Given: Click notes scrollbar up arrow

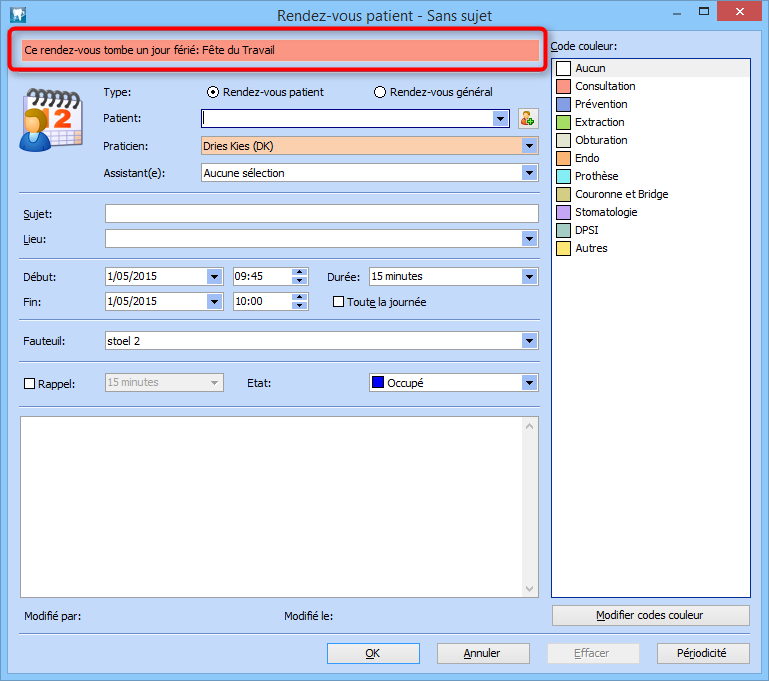Looking at the screenshot, I should pyautogui.click(x=530, y=426).
